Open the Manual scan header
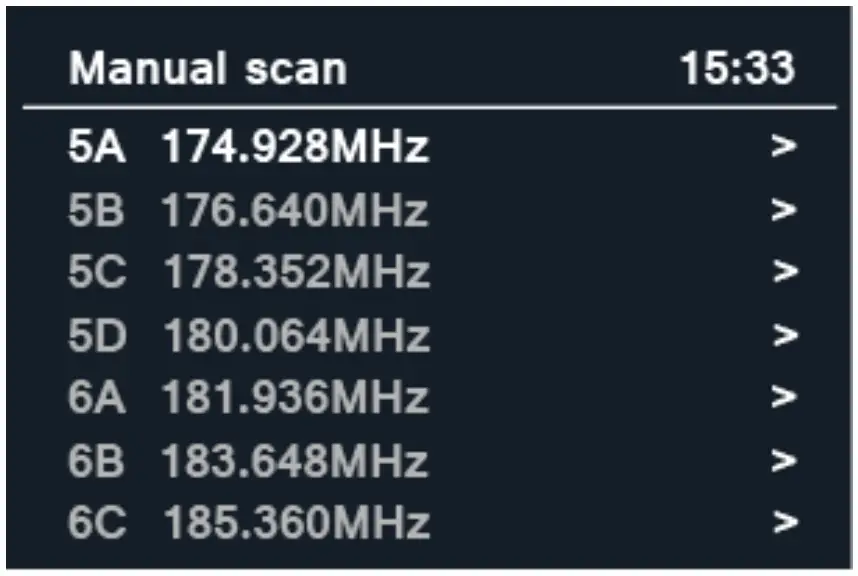 [x=205, y=70]
